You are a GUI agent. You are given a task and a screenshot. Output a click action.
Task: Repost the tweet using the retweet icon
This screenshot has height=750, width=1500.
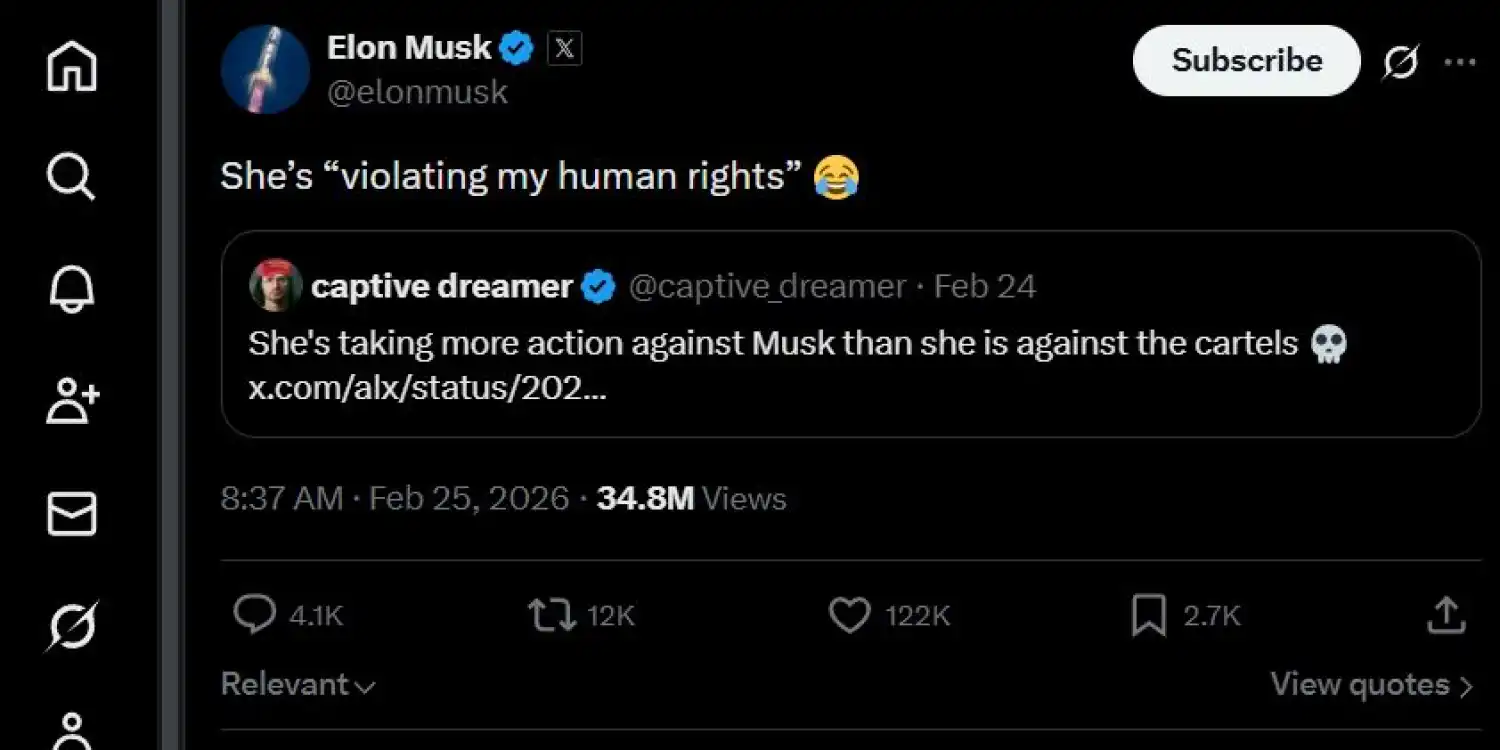coord(548,615)
